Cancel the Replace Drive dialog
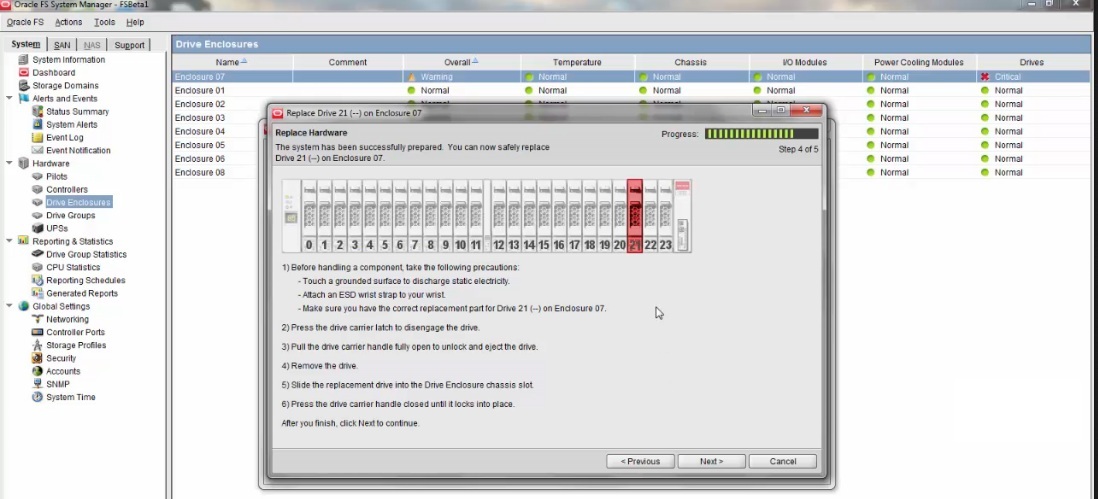1098x499 pixels. [x=783, y=461]
